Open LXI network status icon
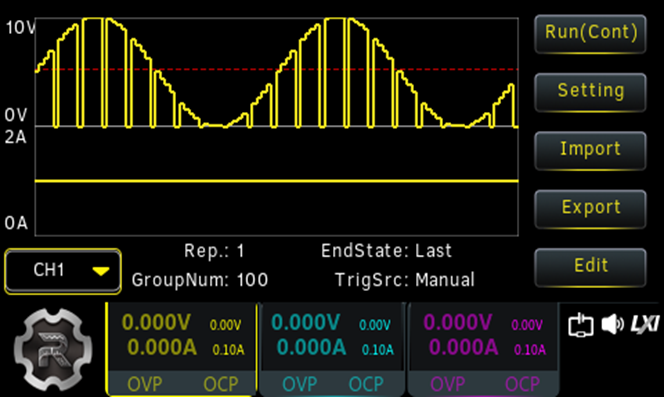Viewport: 664px width, 397px height. pyautogui.click(x=645, y=324)
